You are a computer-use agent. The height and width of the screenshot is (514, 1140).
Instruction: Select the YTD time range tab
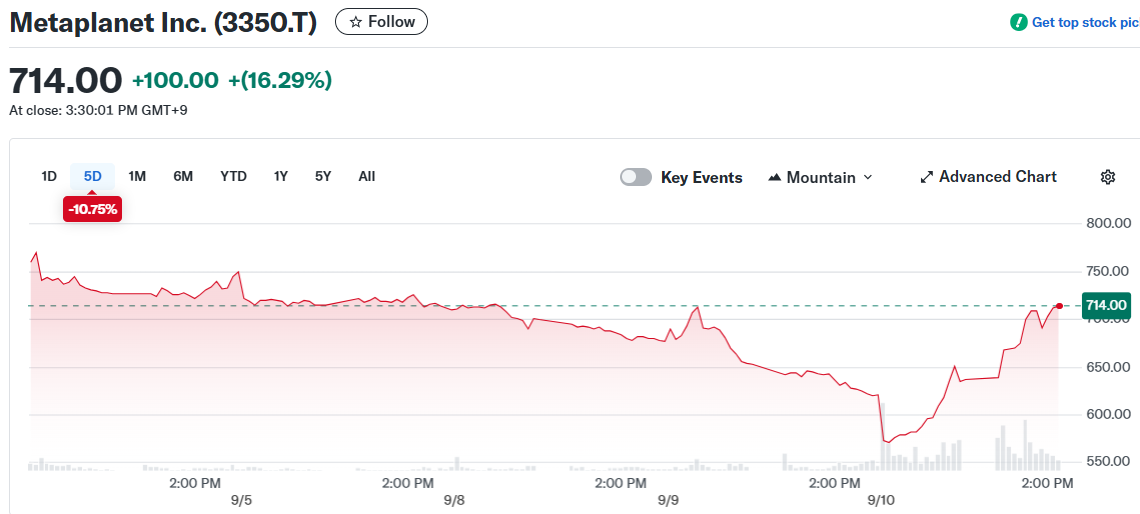[x=233, y=176]
